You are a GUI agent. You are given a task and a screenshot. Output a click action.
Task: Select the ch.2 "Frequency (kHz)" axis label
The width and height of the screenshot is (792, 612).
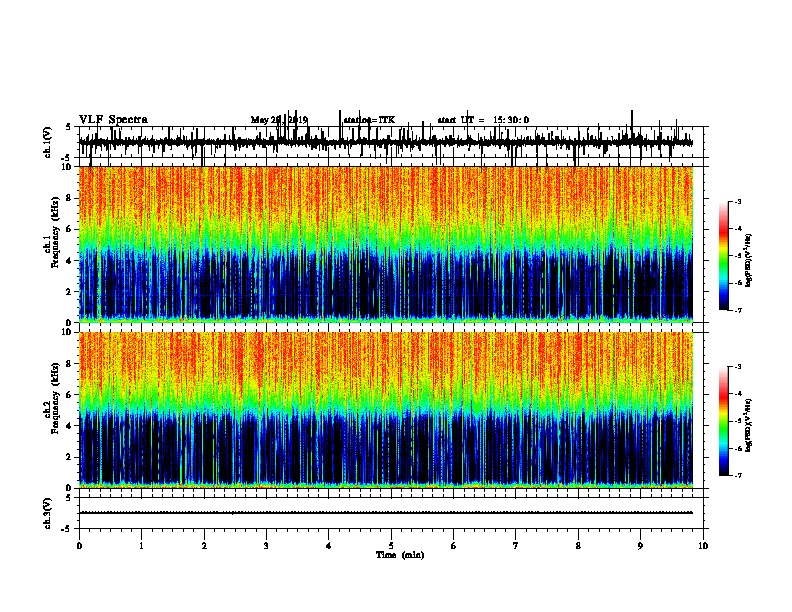pyautogui.click(x=55, y=398)
